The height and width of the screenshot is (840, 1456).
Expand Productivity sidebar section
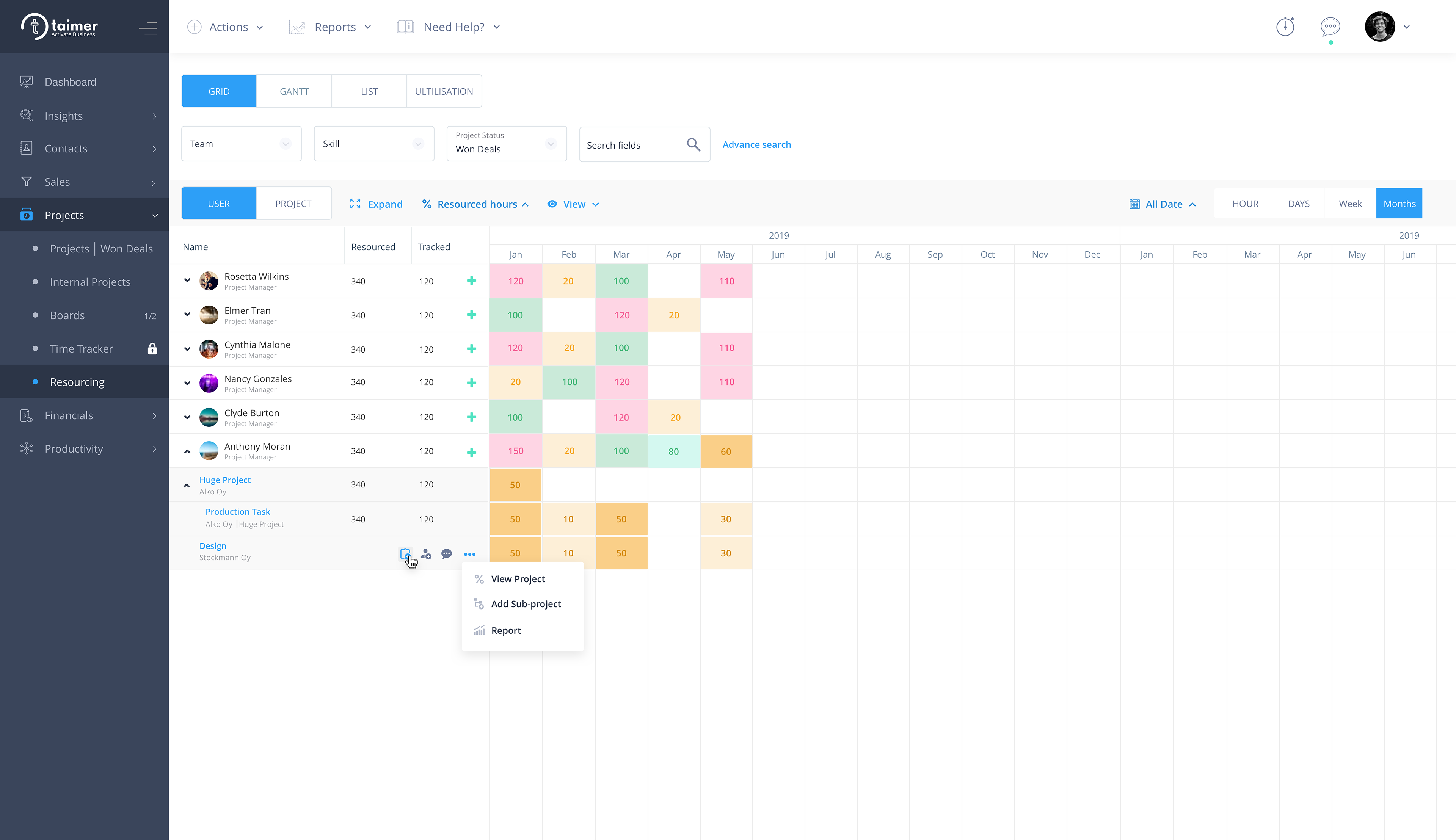[x=84, y=449]
